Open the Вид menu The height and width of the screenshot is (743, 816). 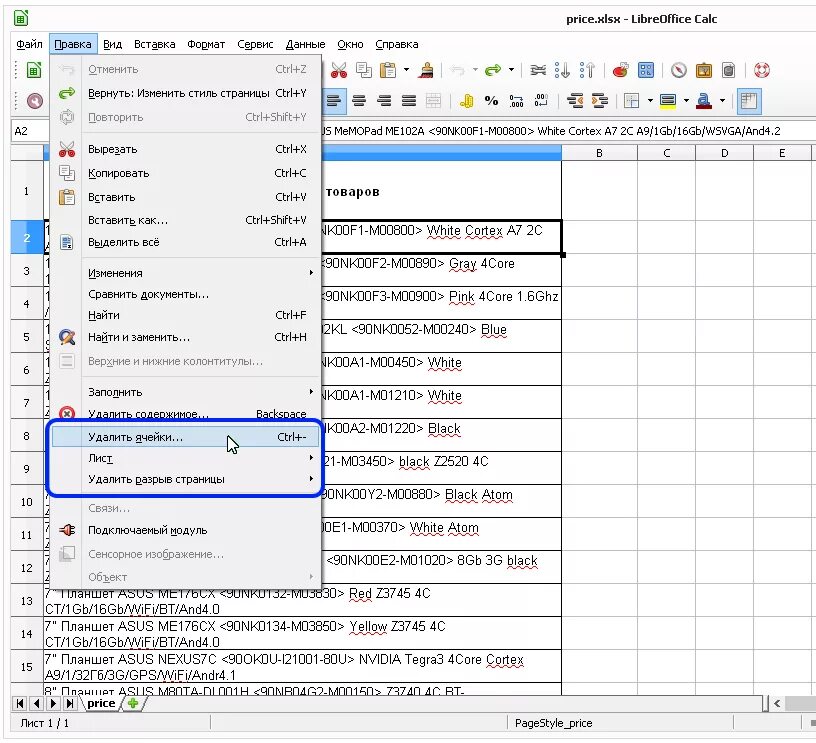[112, 44]
